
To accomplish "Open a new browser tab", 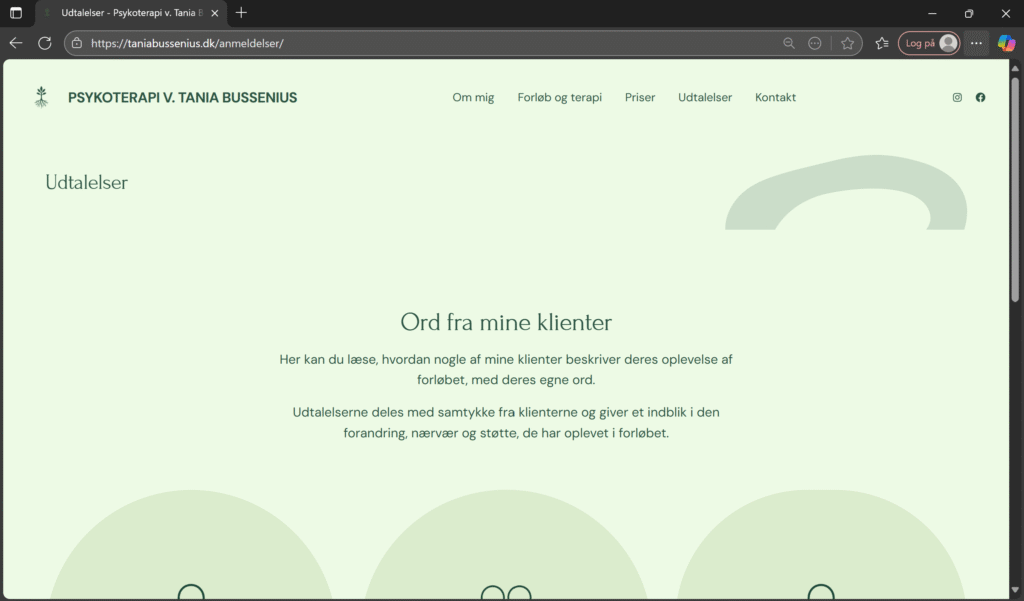I will [x=241, y=12].
